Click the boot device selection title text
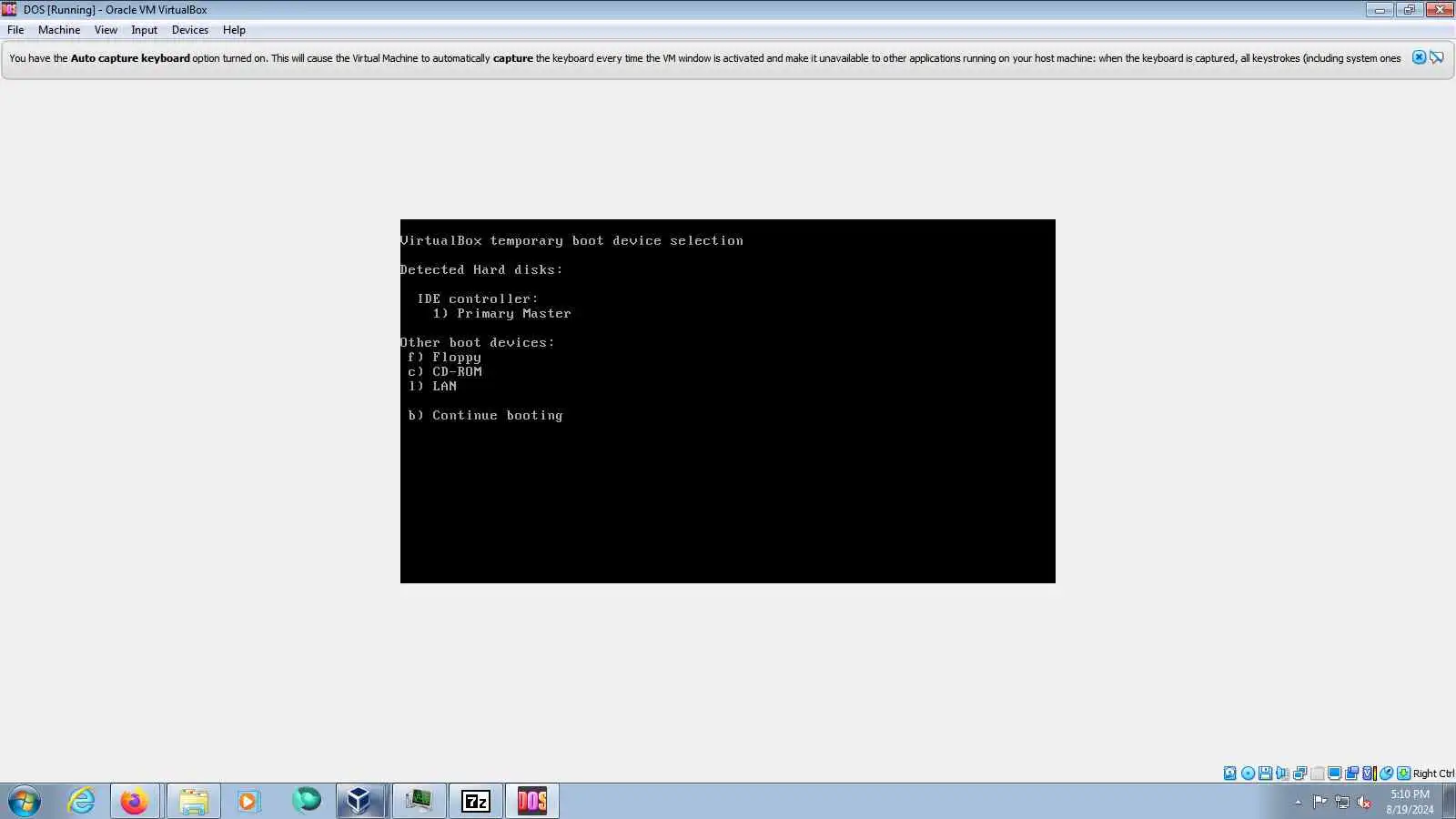The width and height of the screenshot is (1456, 819). tap(571, 240)
